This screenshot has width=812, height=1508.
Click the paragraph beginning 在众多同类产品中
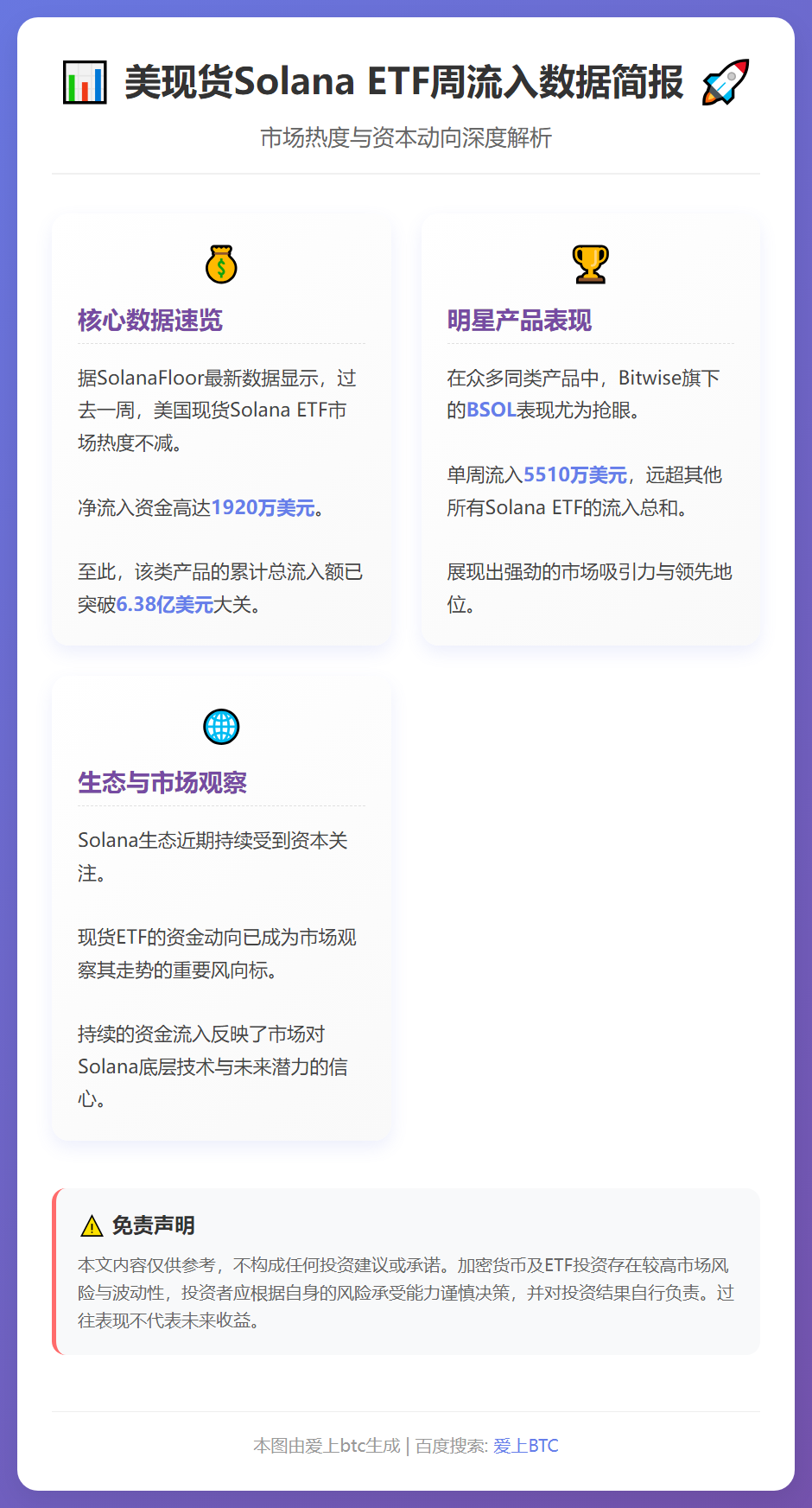[x=584, y=394]
